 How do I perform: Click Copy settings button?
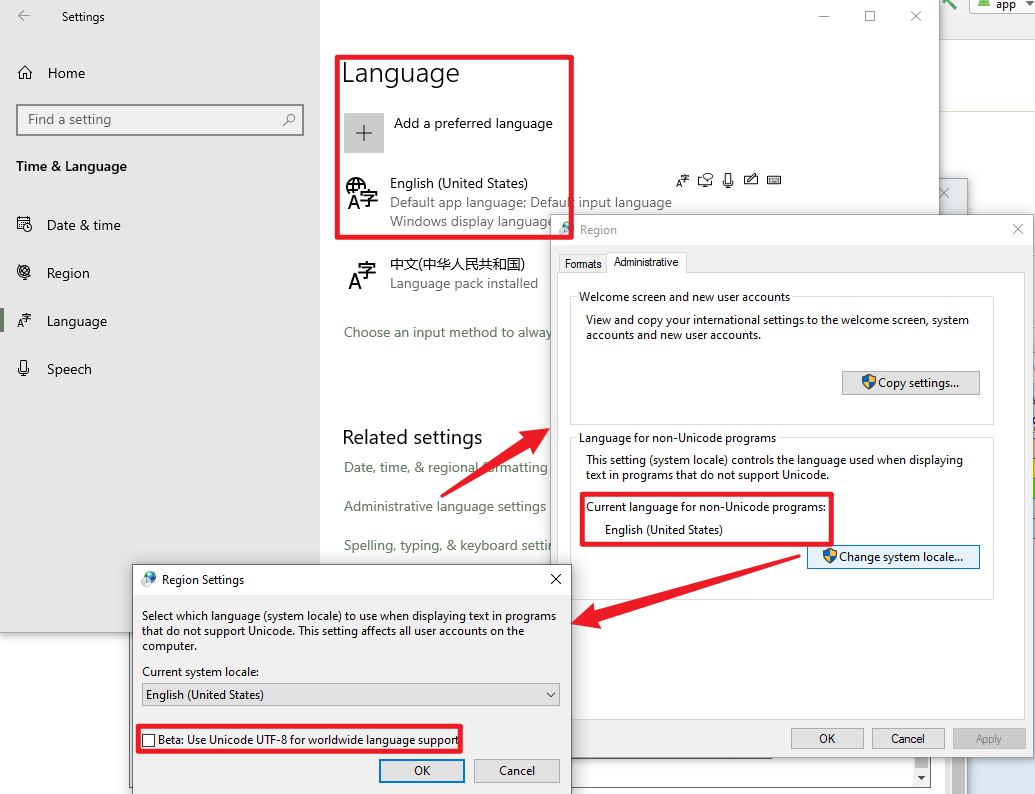pyautogui.click(x=911, y=383)
